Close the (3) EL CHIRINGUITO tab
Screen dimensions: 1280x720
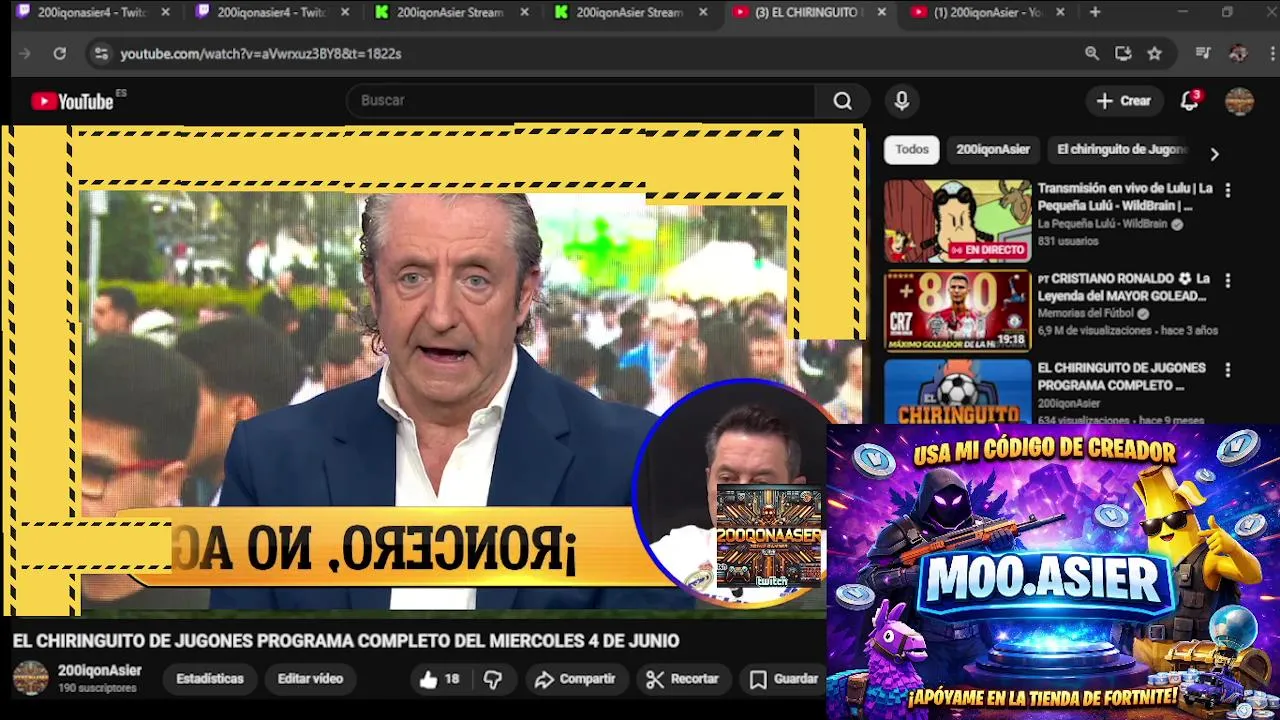pyautogui.click(x=881, y=12)
